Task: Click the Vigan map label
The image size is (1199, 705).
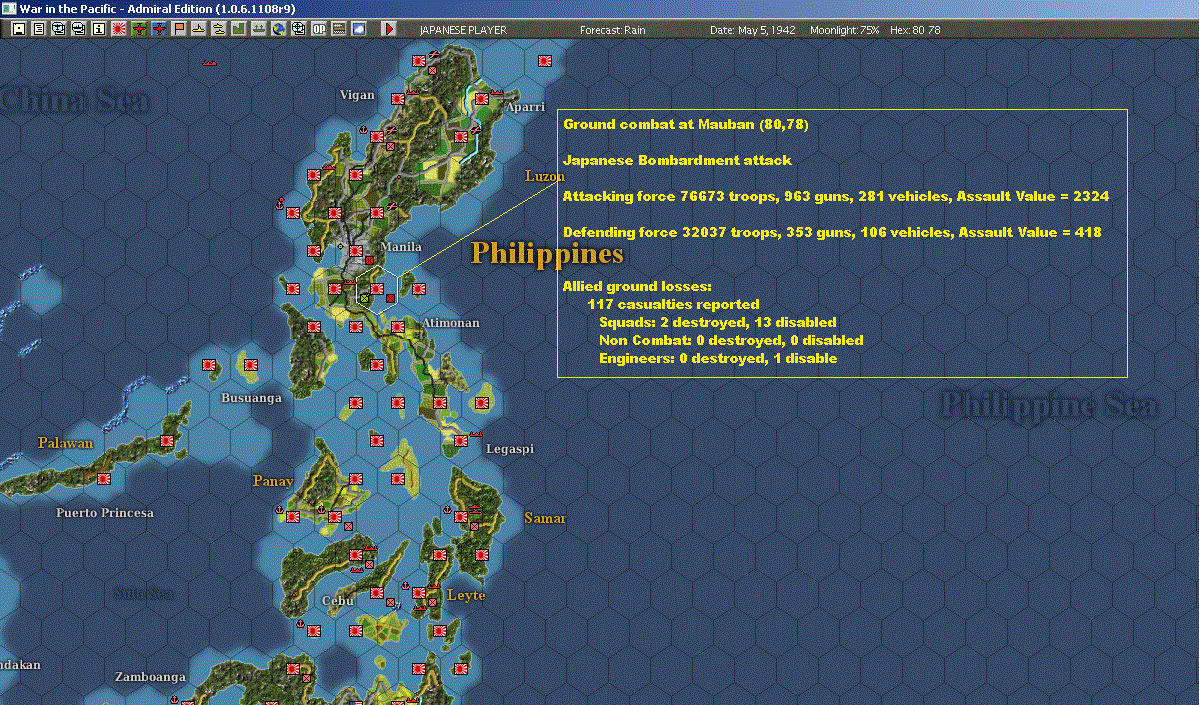Action: (357, 95)
